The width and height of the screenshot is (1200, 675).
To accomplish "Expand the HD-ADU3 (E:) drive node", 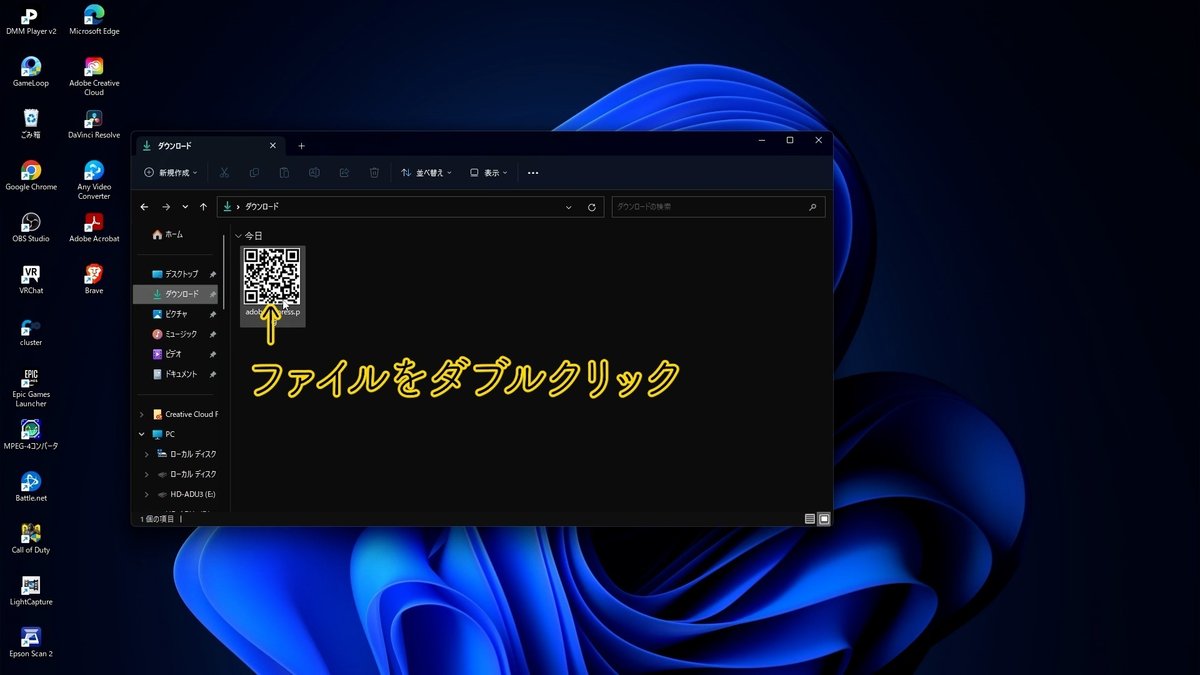I will (147, 494).
